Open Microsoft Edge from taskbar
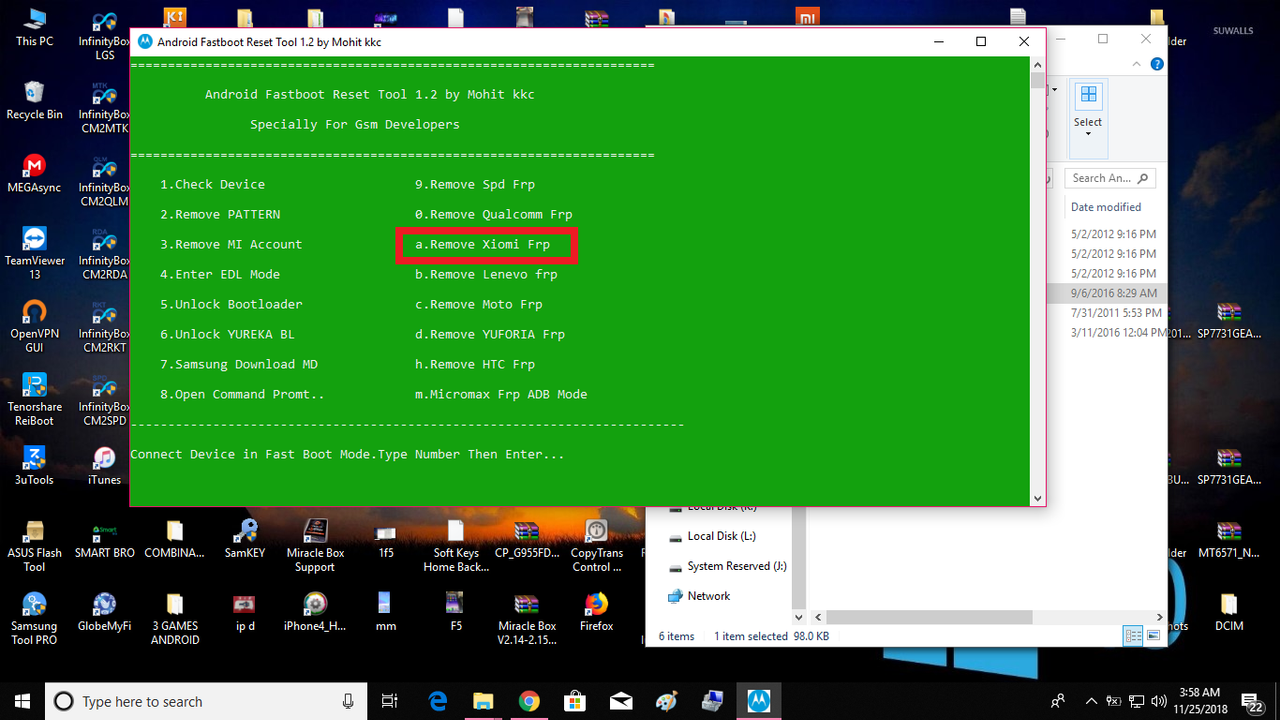The width and height of the screenshot is (1280, 720). click(x=438, y=701)
